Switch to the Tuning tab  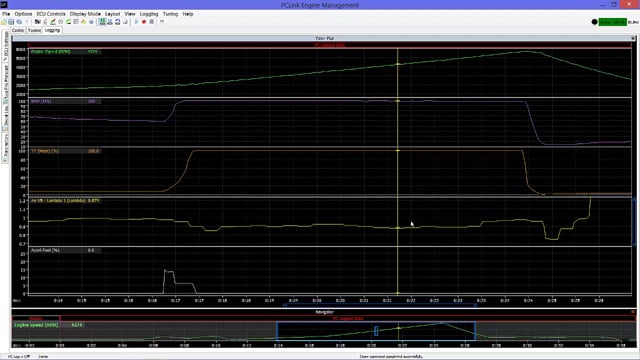[x=34, y=30]
